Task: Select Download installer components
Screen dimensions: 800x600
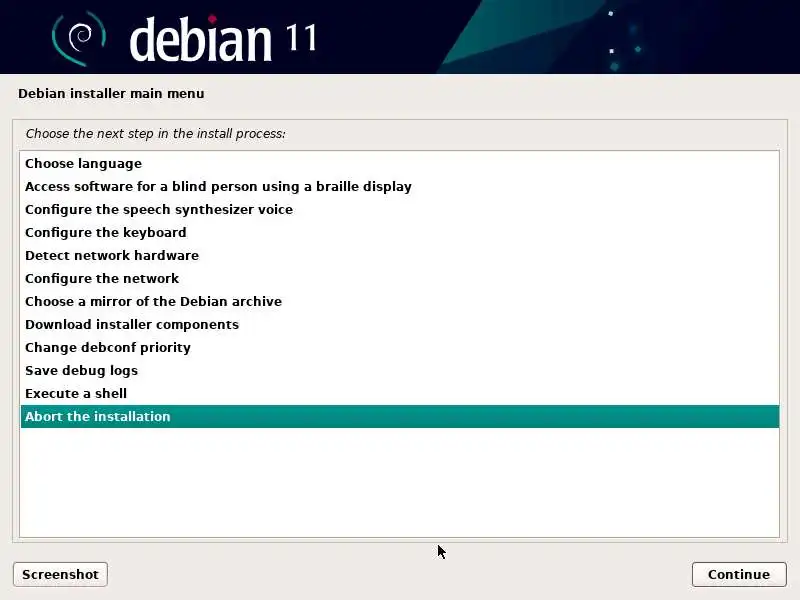Action: pos(400,324)
